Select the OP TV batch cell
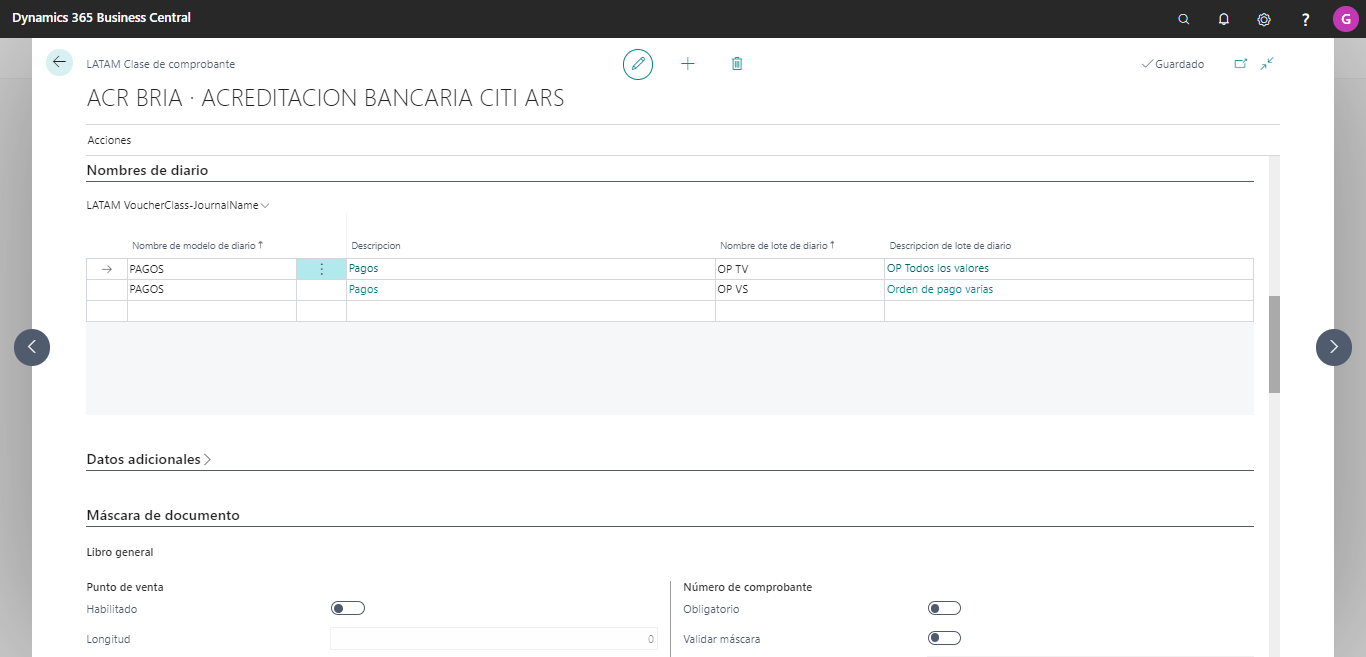This screenshot has height=657, width=1366. point(800,269)
